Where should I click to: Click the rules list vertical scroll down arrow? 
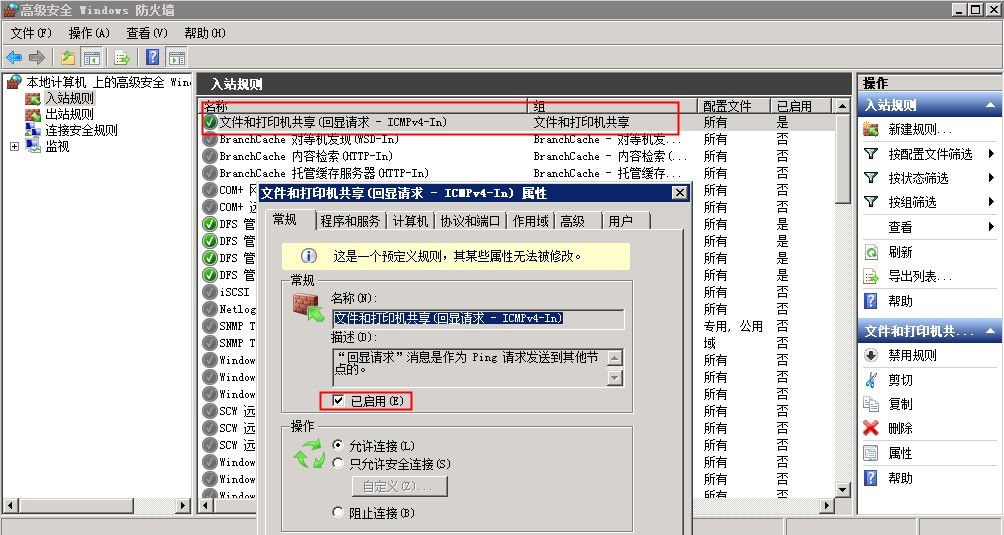tap(843, 490)
